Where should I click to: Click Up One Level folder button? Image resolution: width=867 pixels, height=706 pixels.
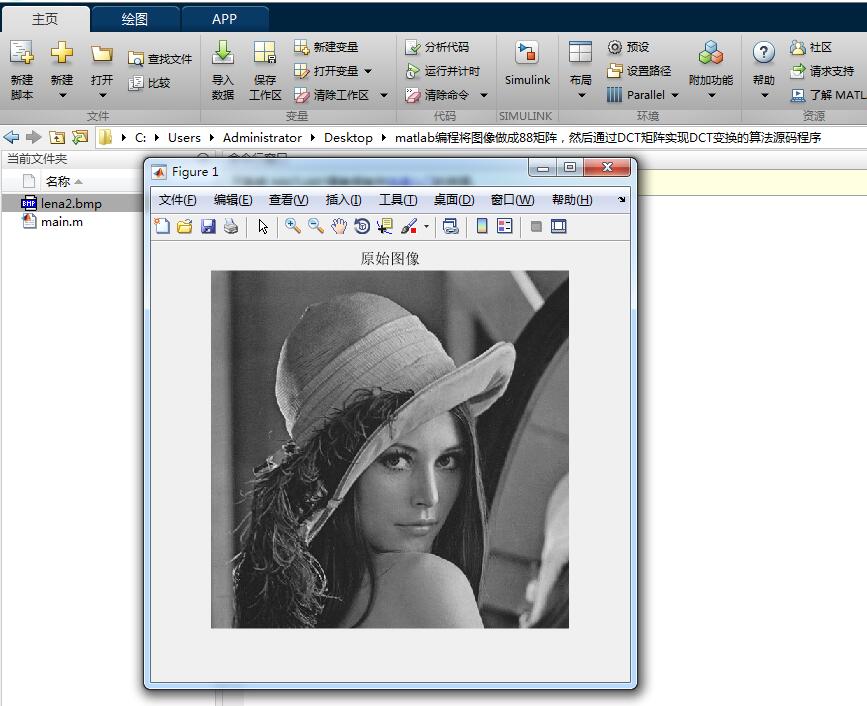click(56, 137)
